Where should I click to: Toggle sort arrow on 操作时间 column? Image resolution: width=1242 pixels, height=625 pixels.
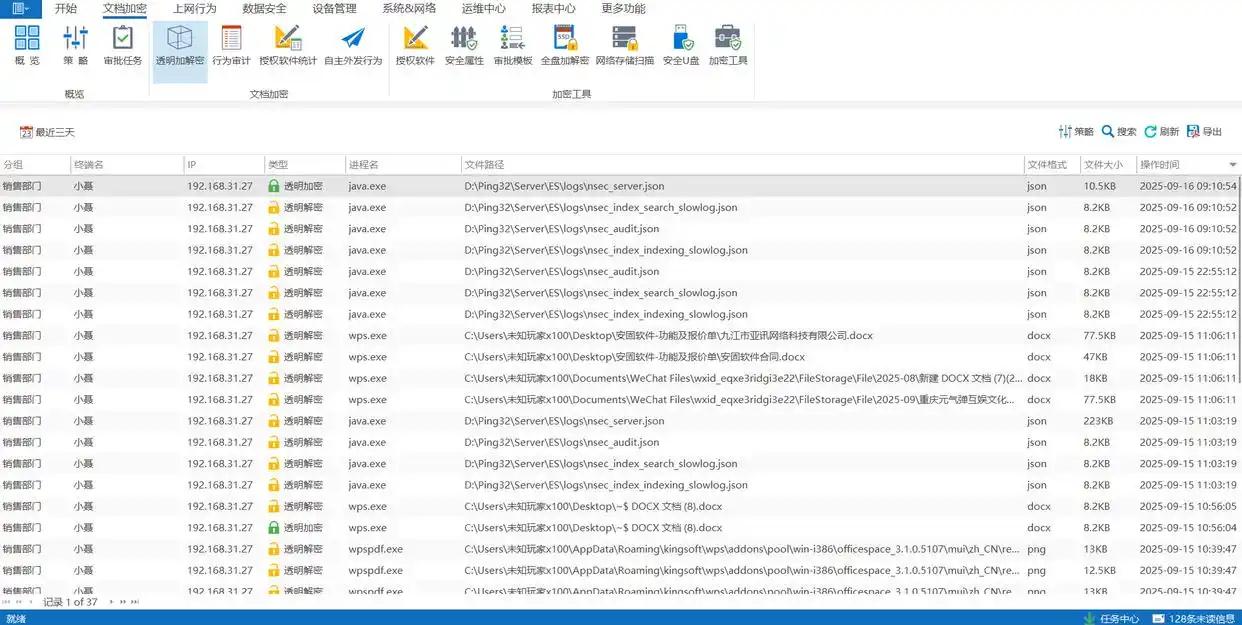[x=1232, y=165]
